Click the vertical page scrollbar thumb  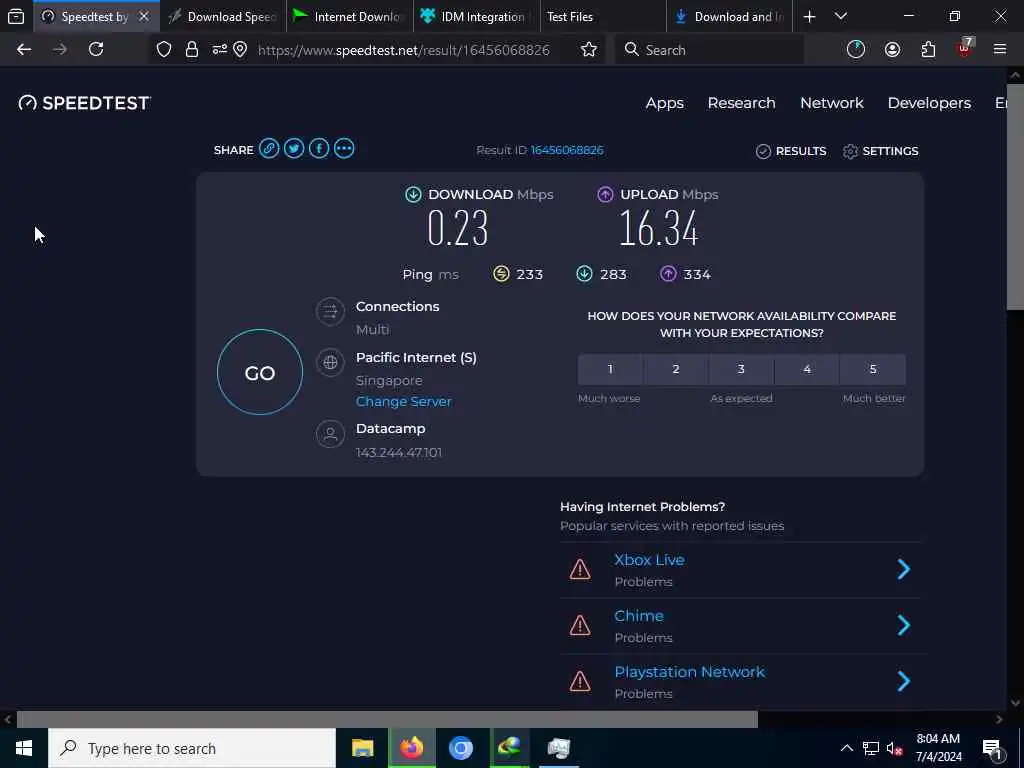click(x=1015, y=196)
